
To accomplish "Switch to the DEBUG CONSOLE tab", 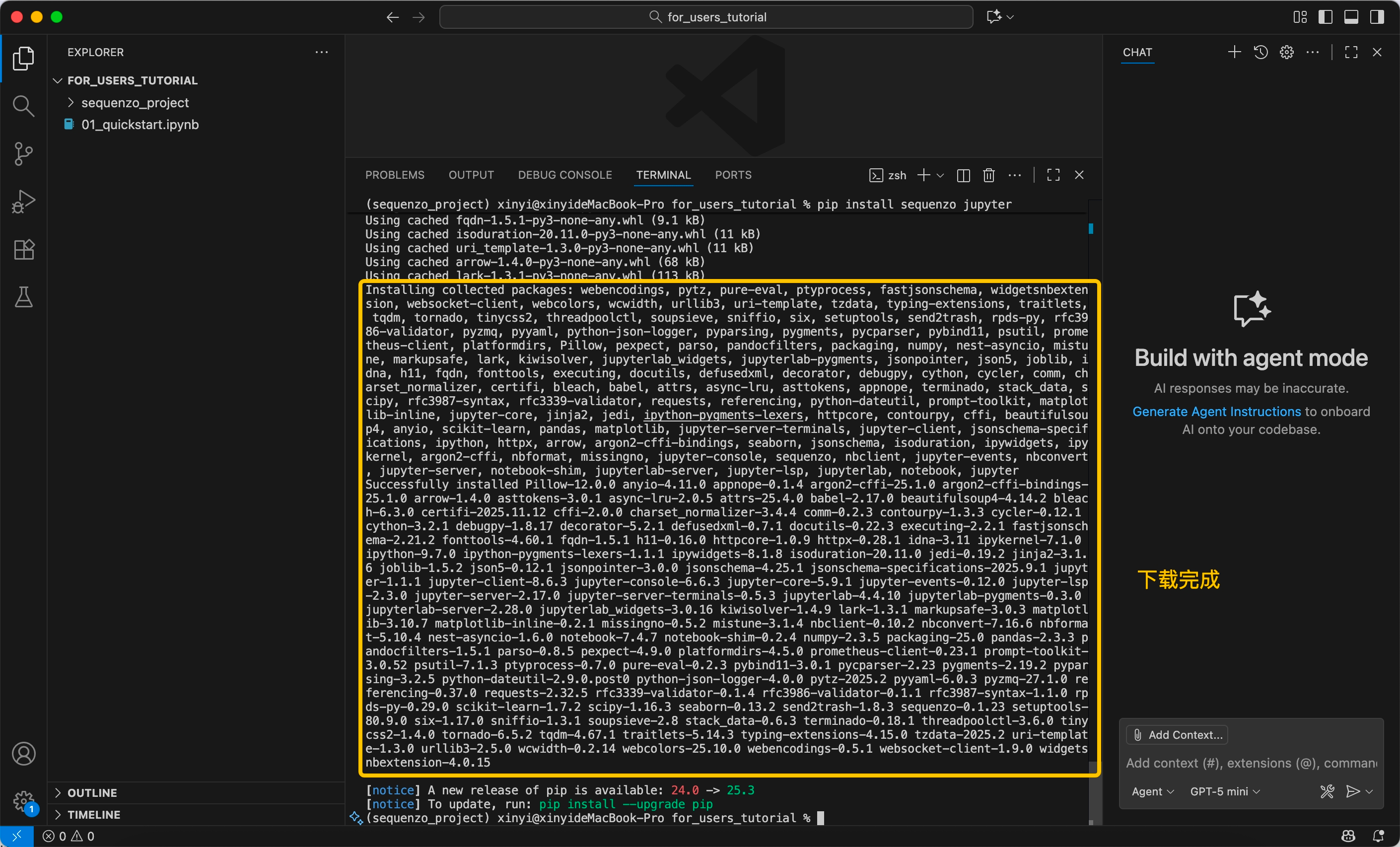I will coord(564,175).
